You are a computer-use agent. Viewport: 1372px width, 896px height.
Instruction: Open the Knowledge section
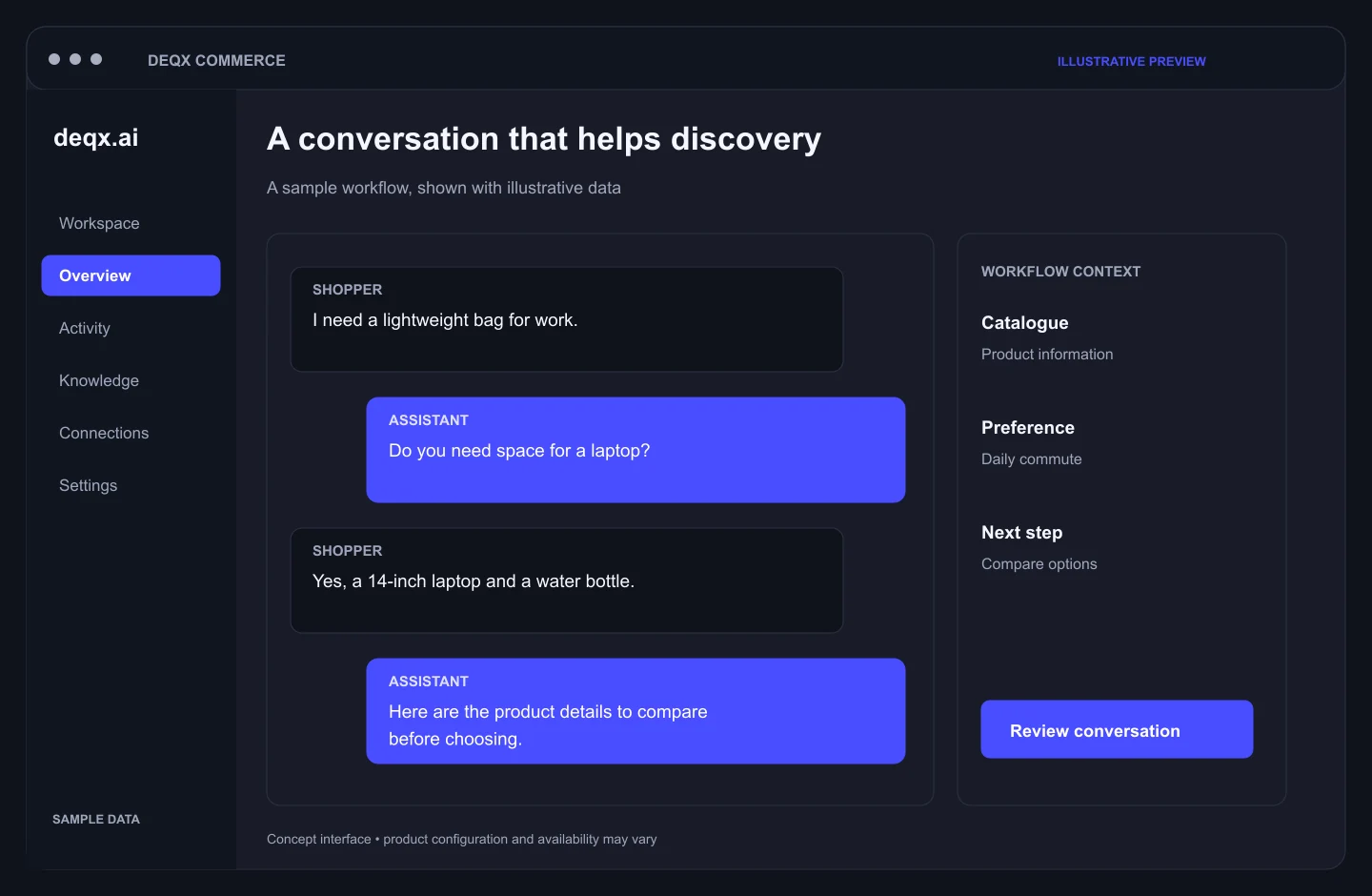coord(99,380)
